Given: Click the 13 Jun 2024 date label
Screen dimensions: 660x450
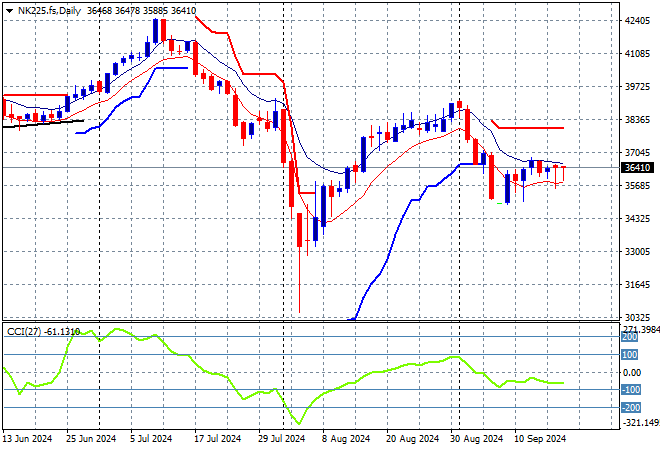Looking at the screenshot, I should (27, 439).
